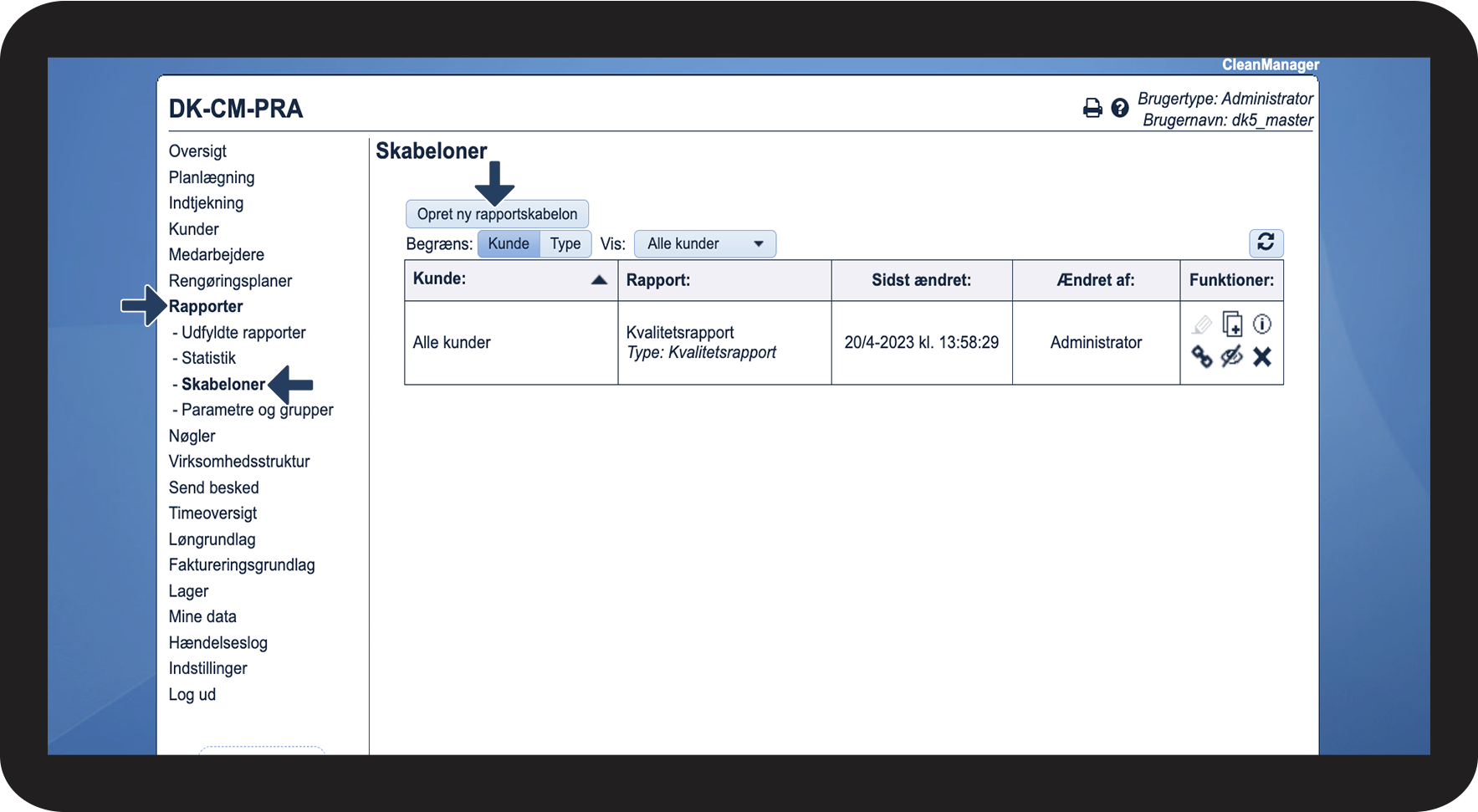Open Nøgler in the sidebar
The height and width of the screenshot is (812, 1478).
click(x=192, y=437)
